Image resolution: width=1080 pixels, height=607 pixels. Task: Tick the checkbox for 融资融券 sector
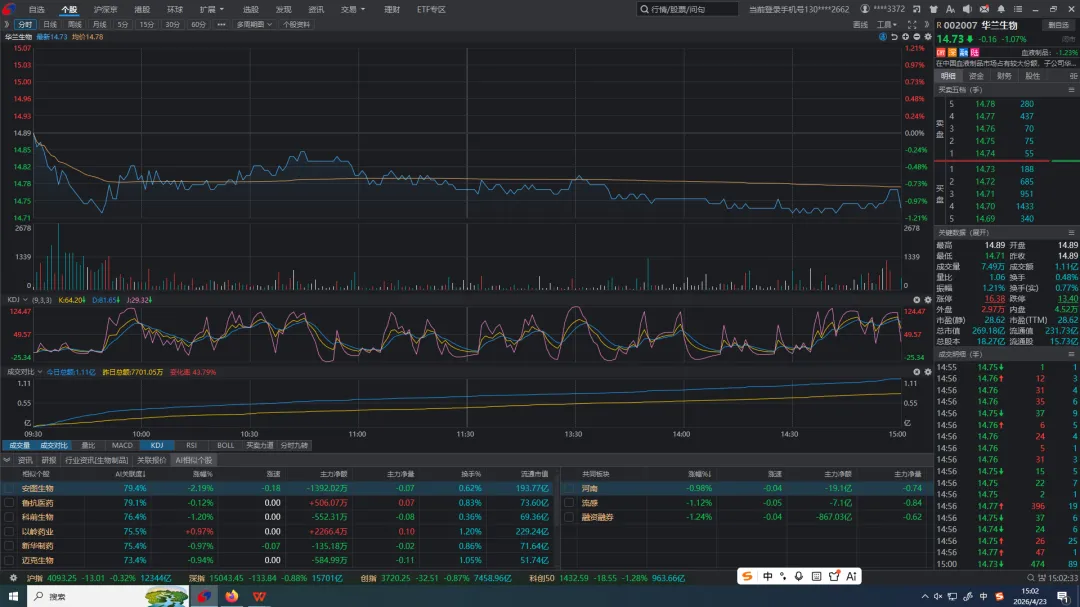coord(569,517)
